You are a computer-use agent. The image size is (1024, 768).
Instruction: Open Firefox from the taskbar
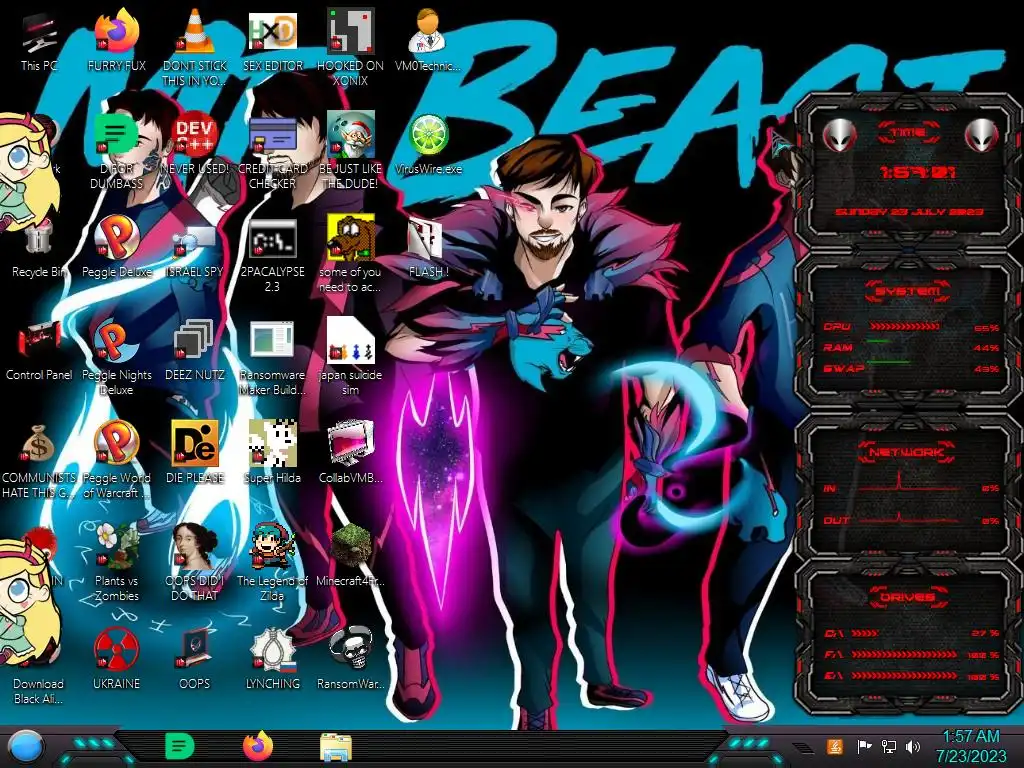click(258, 746)
